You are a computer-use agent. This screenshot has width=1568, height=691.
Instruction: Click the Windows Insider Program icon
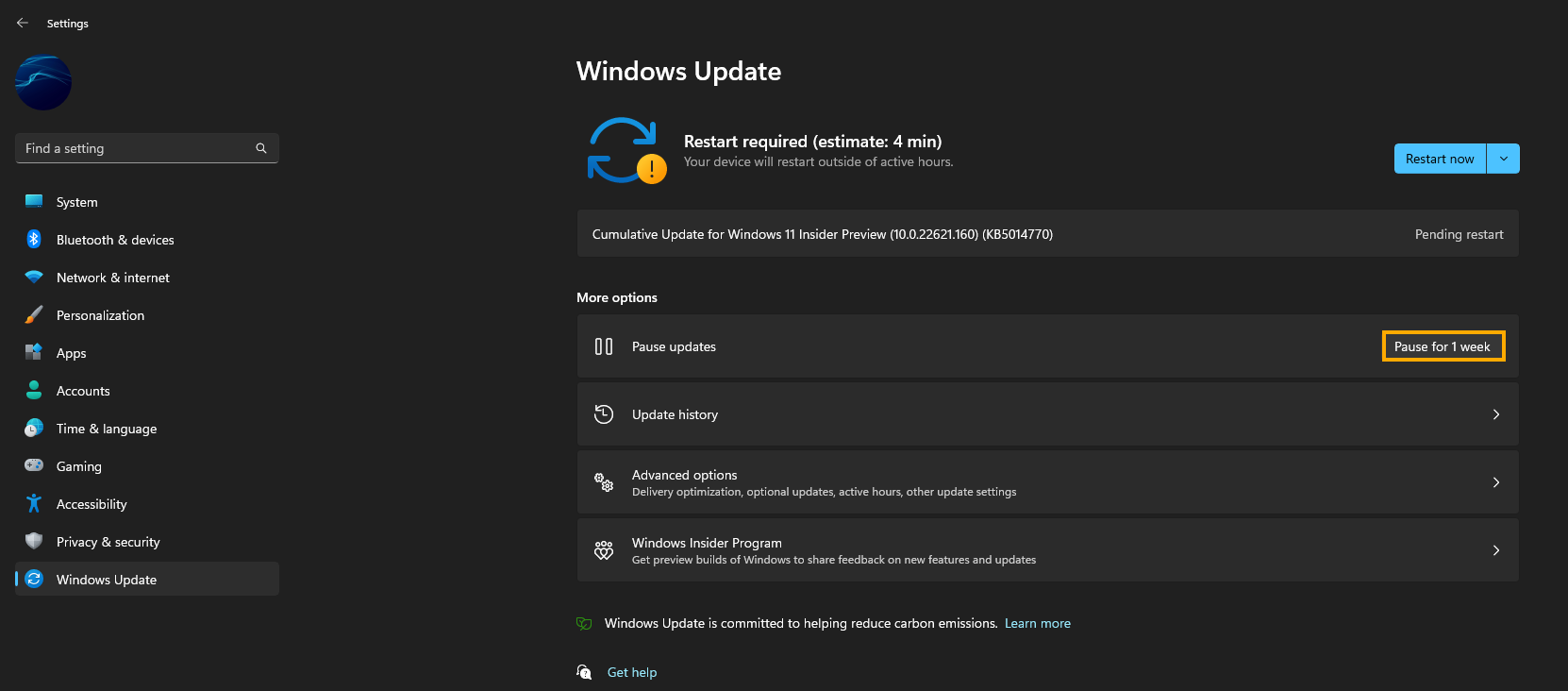pos(604,550)
